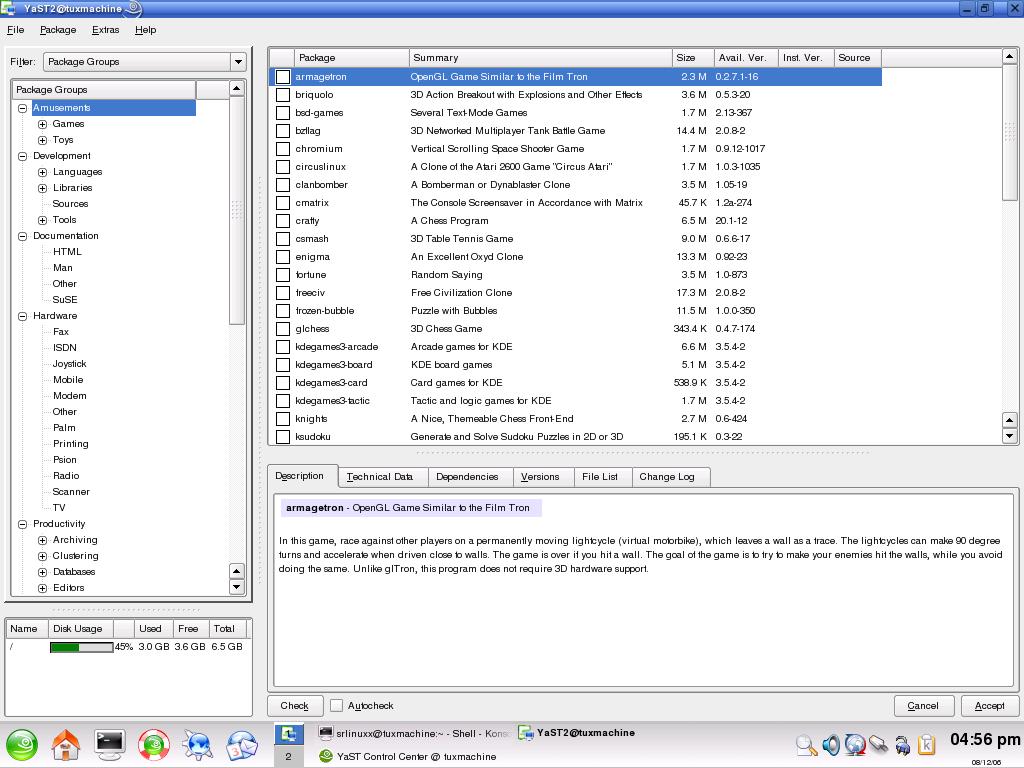Tick the chromium package checkbox
Viewport: 1024px width, 768px height.
pos(283,149)
